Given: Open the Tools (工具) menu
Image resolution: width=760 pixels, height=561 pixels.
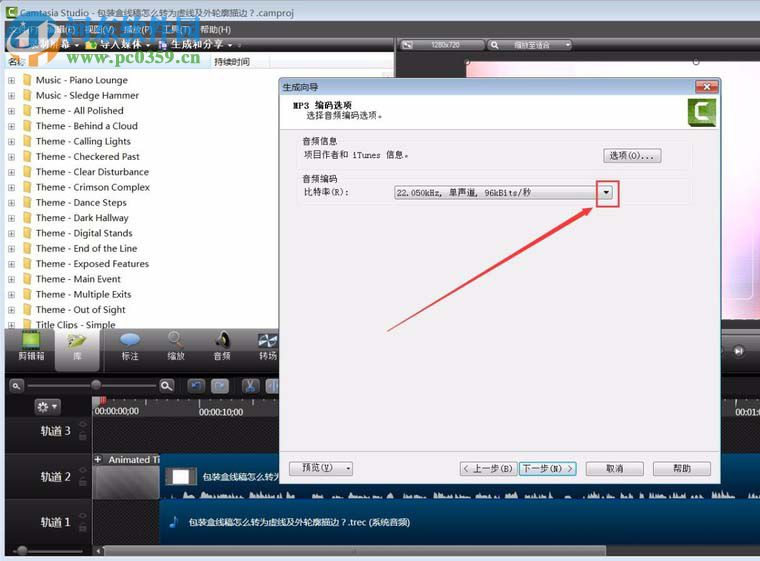Looking at the screenshot, I should click(x=176, y=30).
